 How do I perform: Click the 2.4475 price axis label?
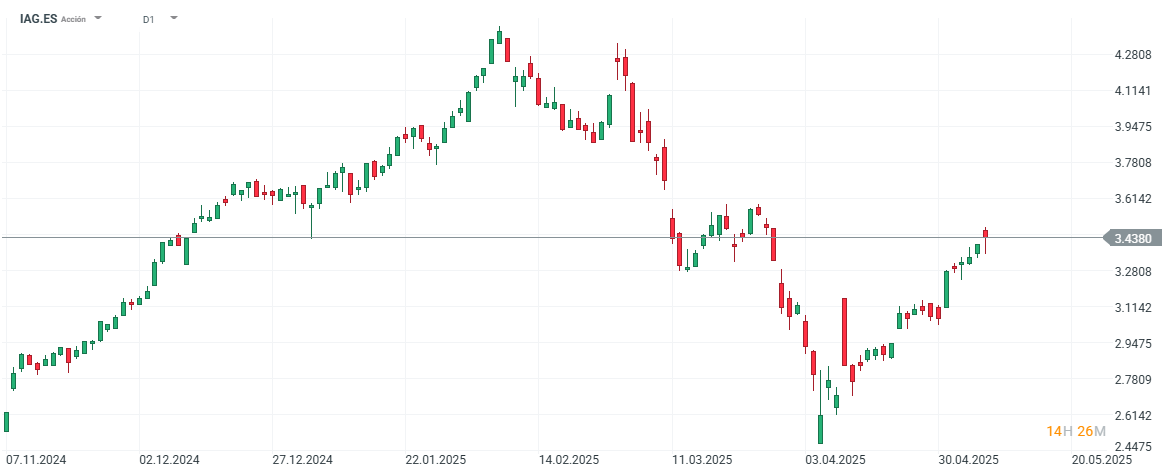pyautogui.click(x=1132, y=446)
